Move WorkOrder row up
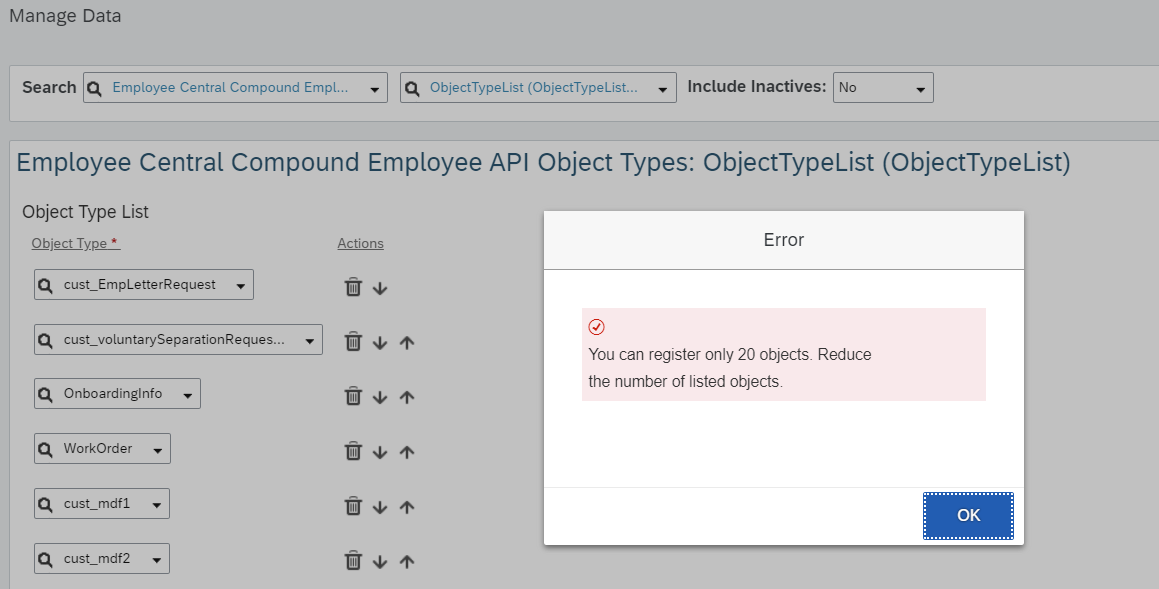Image resolution: width=1159 pixels, height=589 pixels. tap(407, 452)
